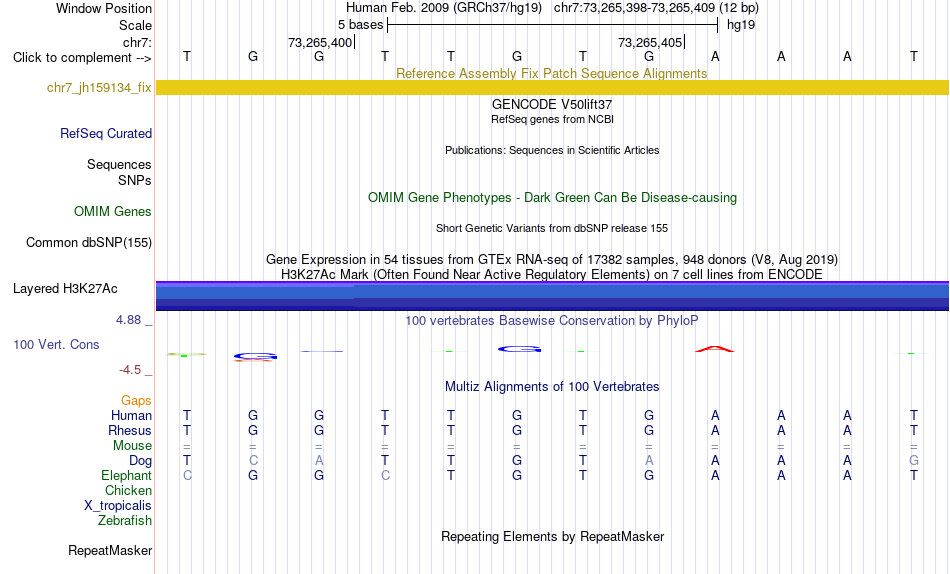
Task: Click the -4.5 PhyloP lower scale value
Action: tap(130, 370)
